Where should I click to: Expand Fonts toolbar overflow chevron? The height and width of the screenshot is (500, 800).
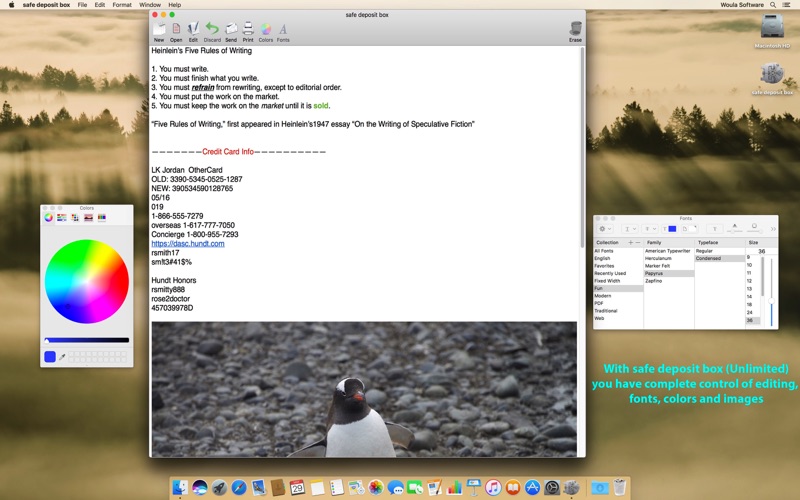[x=773, y=229]
